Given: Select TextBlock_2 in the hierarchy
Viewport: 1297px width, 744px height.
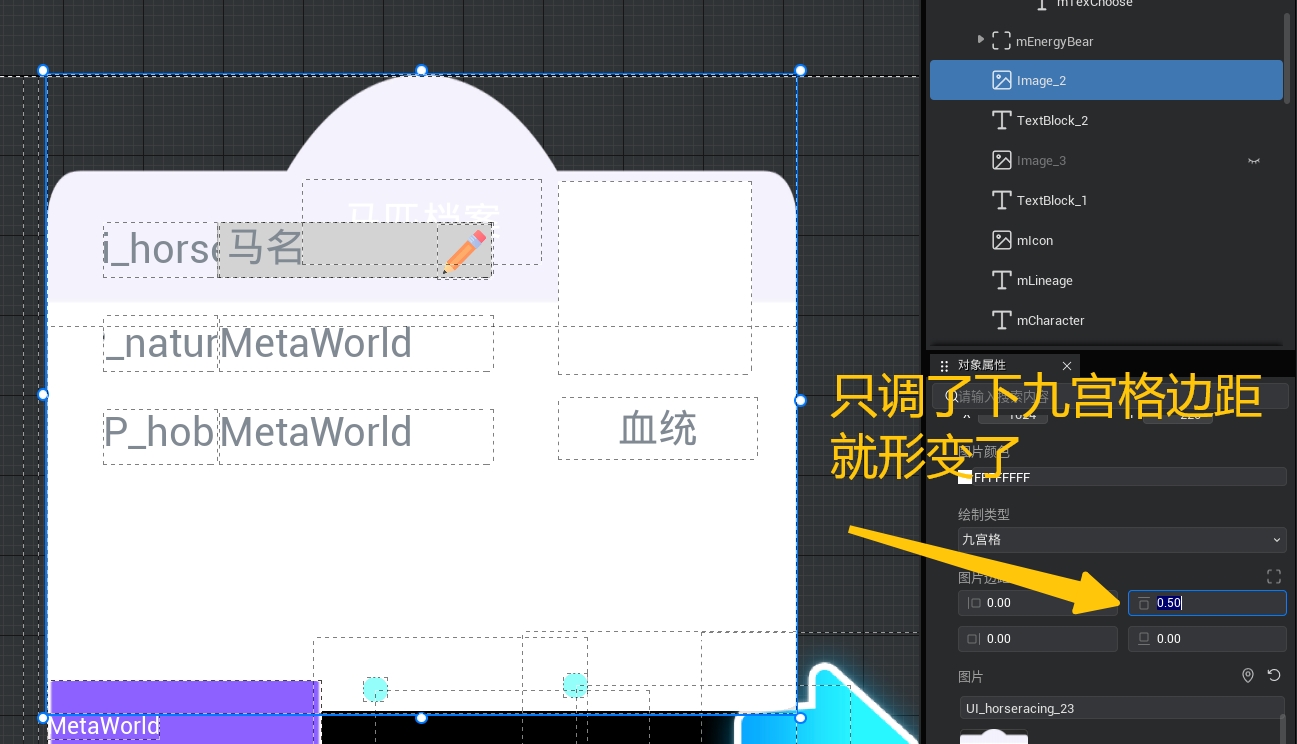Looking at the screenshot, I should [x=1106, y=120].
